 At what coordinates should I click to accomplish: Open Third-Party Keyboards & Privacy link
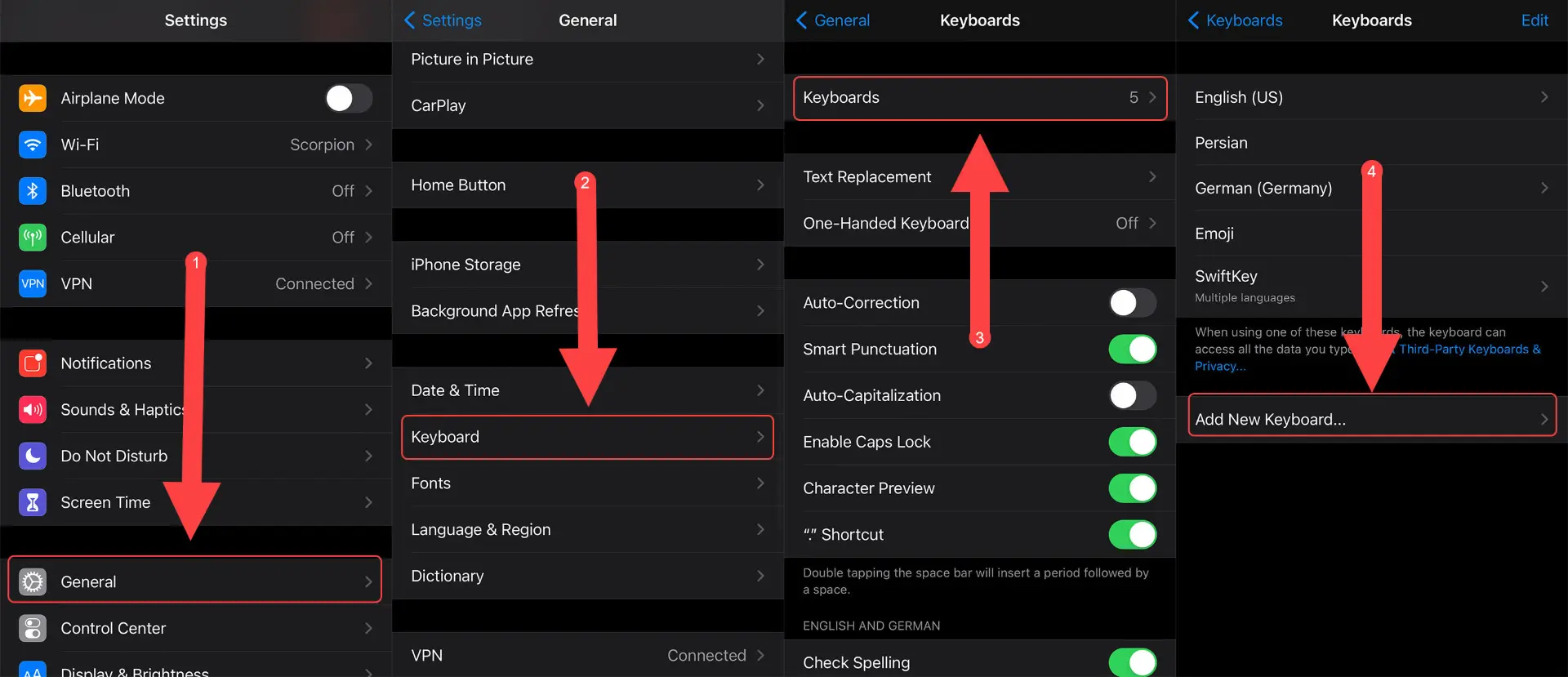tap(1368, 358)
